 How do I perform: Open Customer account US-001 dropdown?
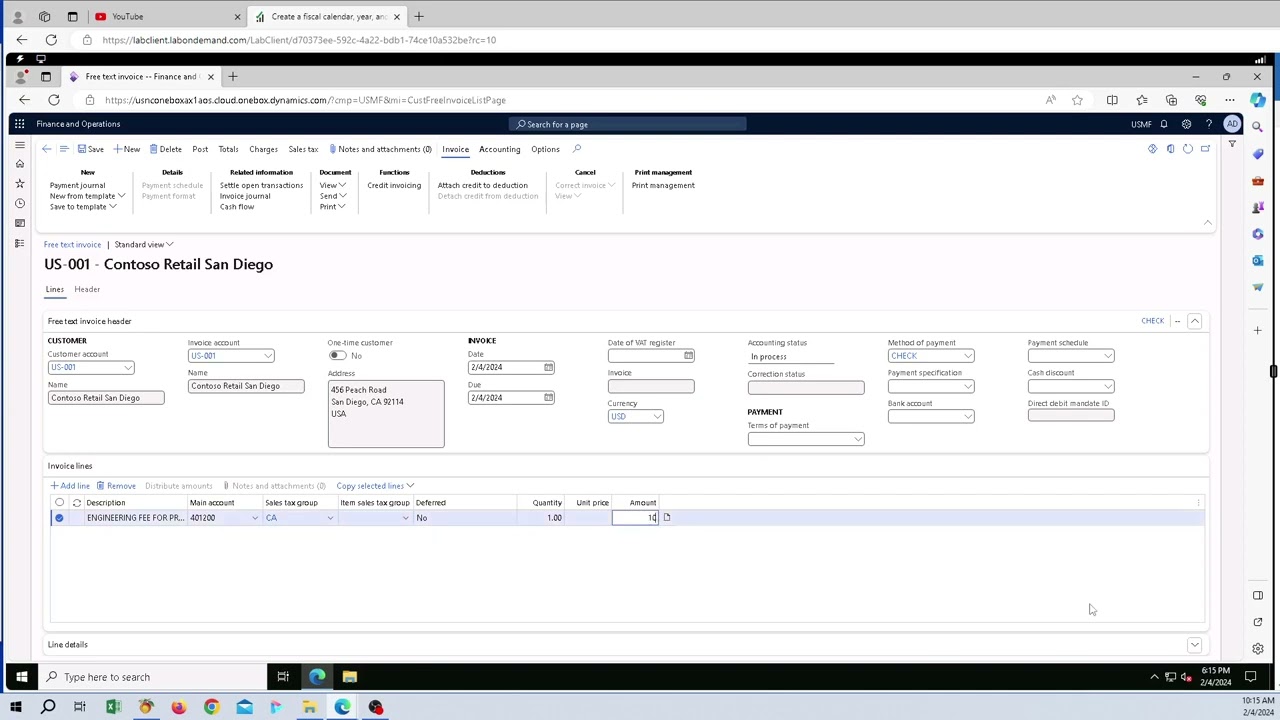pyautogui.click(x=128, y=368)
